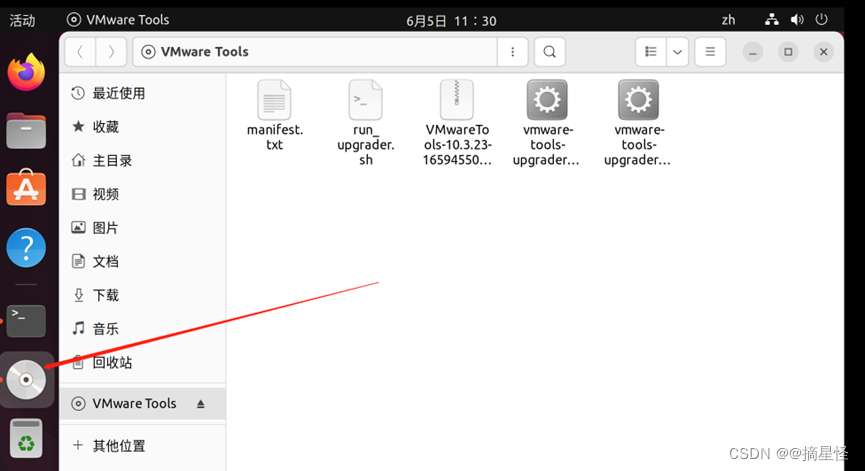Image resolution: width=865 pixels, height=471 pixels.
Task: Click the volume icon in top bar
Action: (x=797, y=20)
